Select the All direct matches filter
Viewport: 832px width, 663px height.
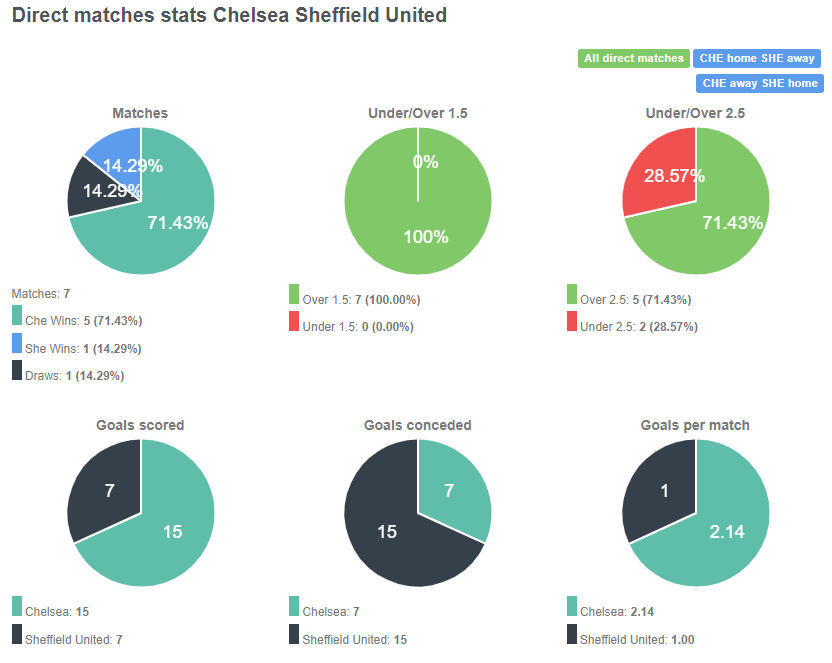pos(633,58)
